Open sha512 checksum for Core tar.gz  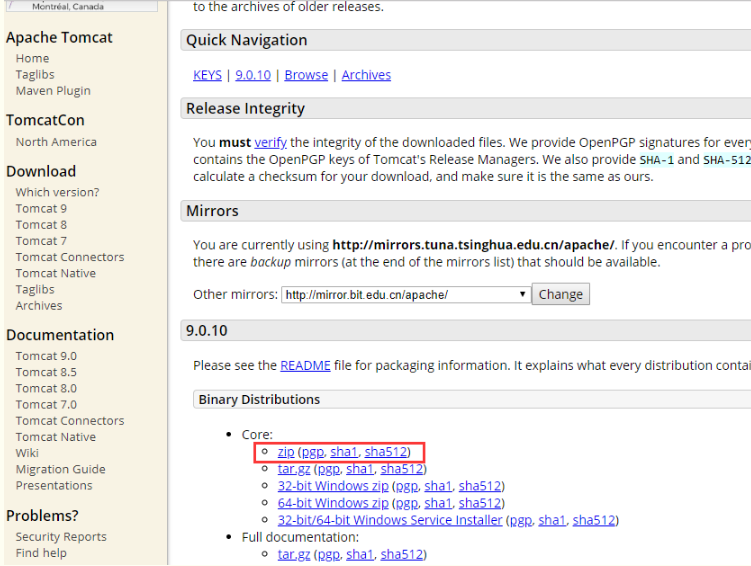(x=402, y=469)
